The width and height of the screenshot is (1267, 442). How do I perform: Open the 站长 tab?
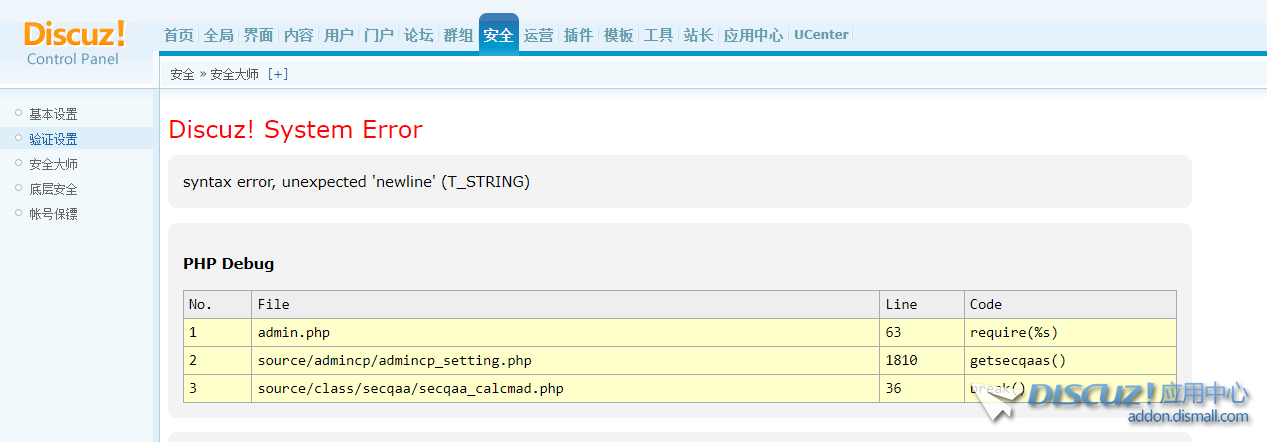[x=698, y=35]
